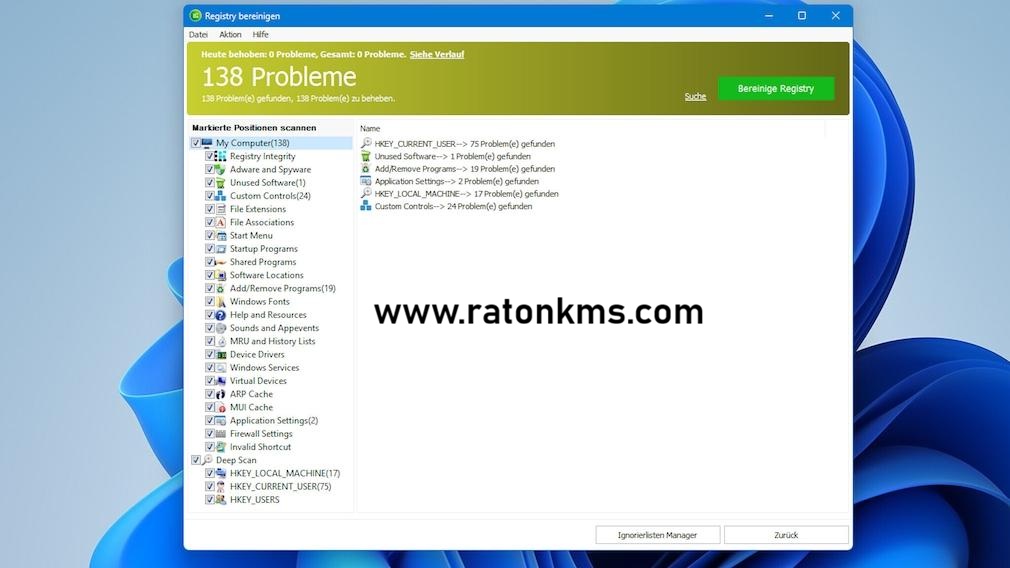The height and width of the screenshot is (568, 1010).
Task: Select the MUI Cache tree item
Action: tap(251, 407)
